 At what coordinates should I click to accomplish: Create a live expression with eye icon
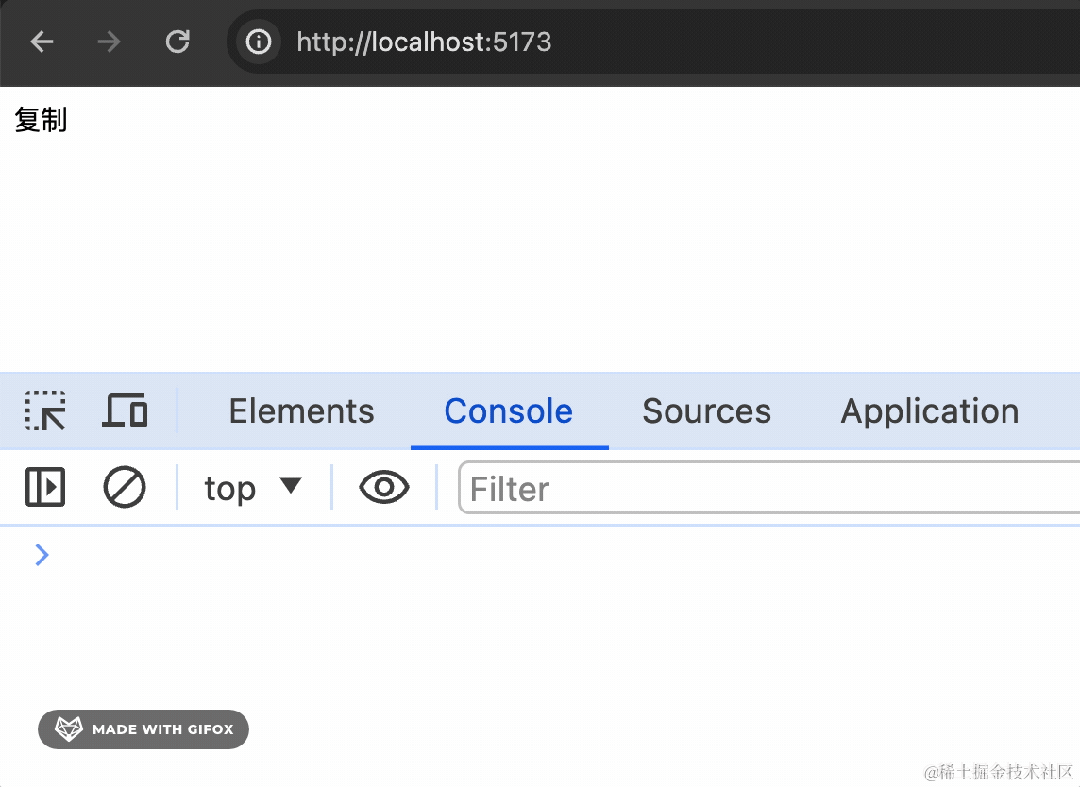click(384, 488)
